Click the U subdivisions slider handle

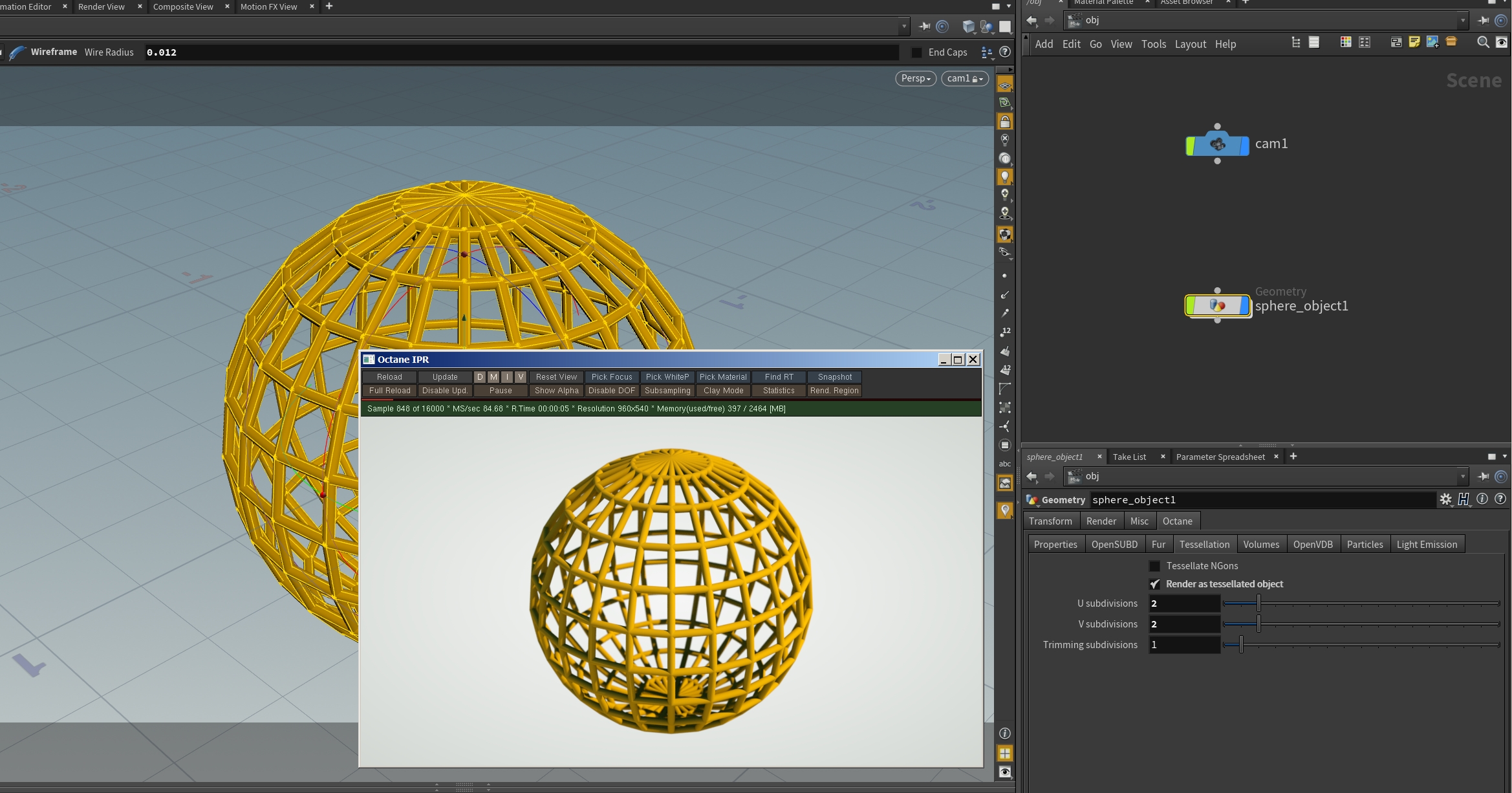[x=1258, y=603]
